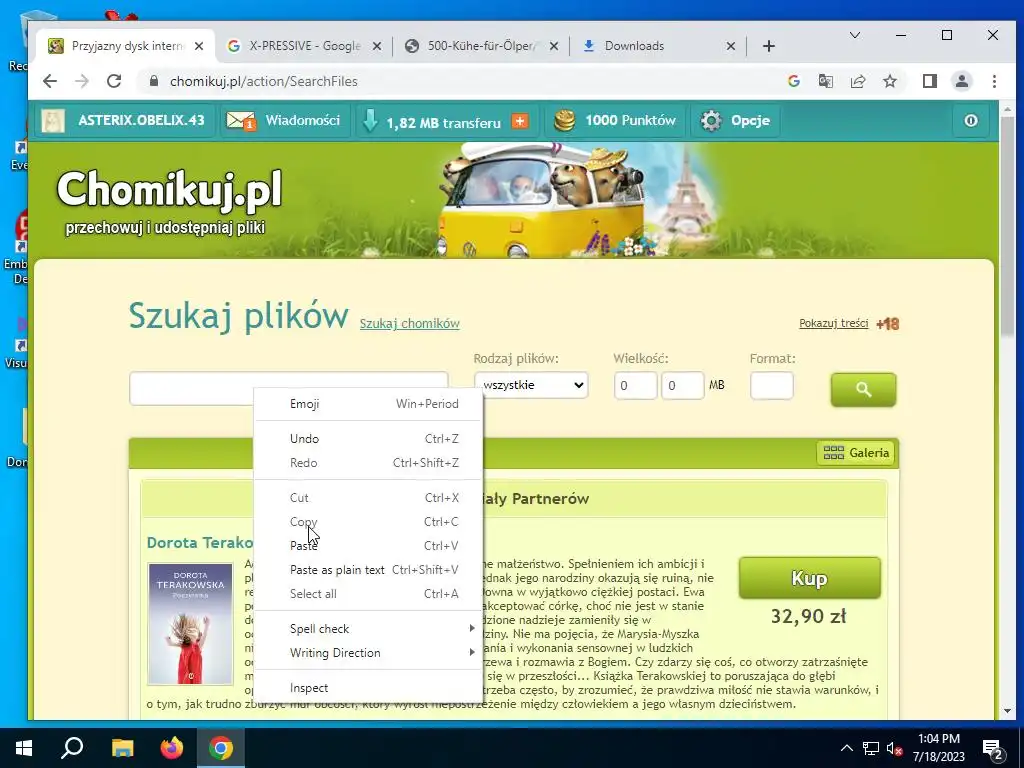
Task: Click the network tray icon
Action: pyautogui.click(x=871, y=748)
